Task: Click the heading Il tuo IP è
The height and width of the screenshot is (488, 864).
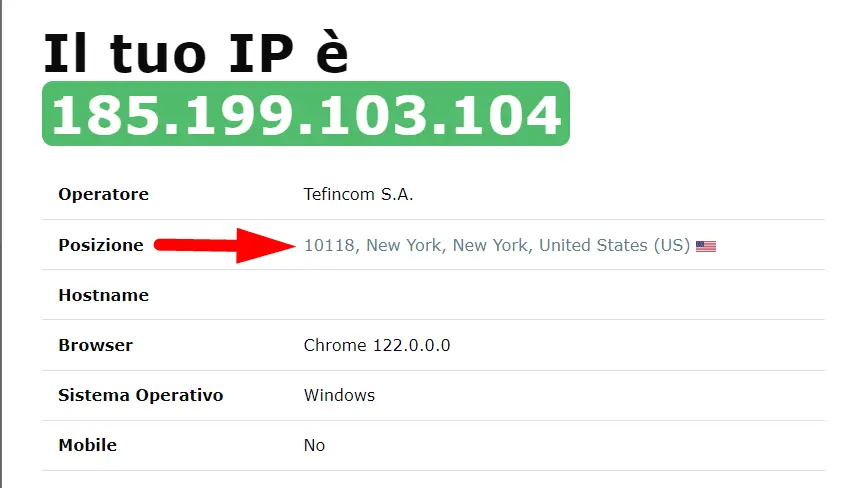Action: click(196, 53)
